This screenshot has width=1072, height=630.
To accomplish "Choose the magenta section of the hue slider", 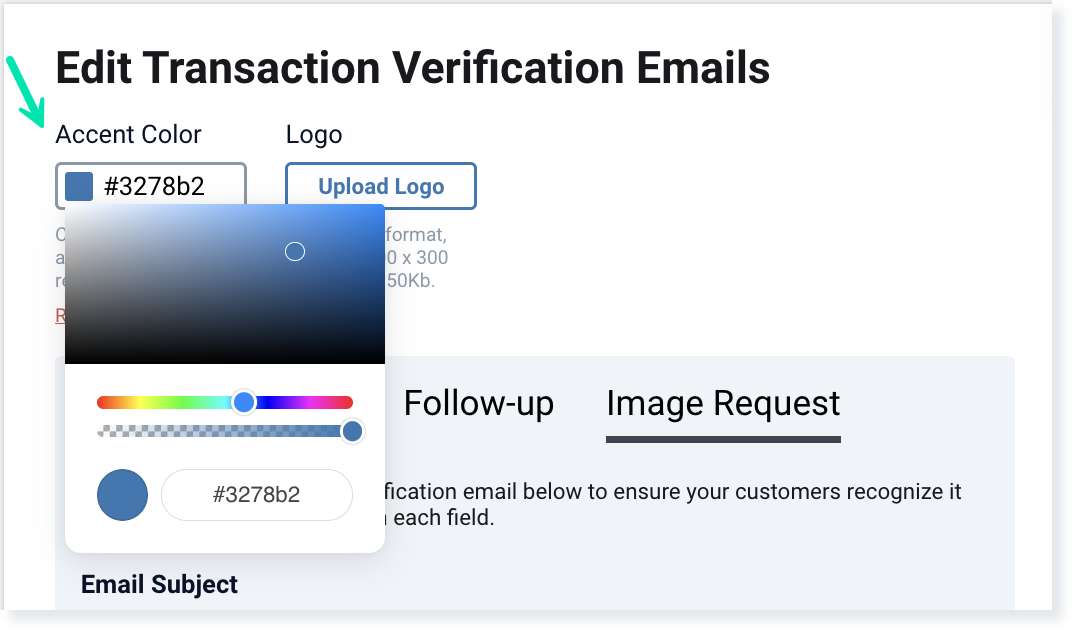I will point(322,402).
